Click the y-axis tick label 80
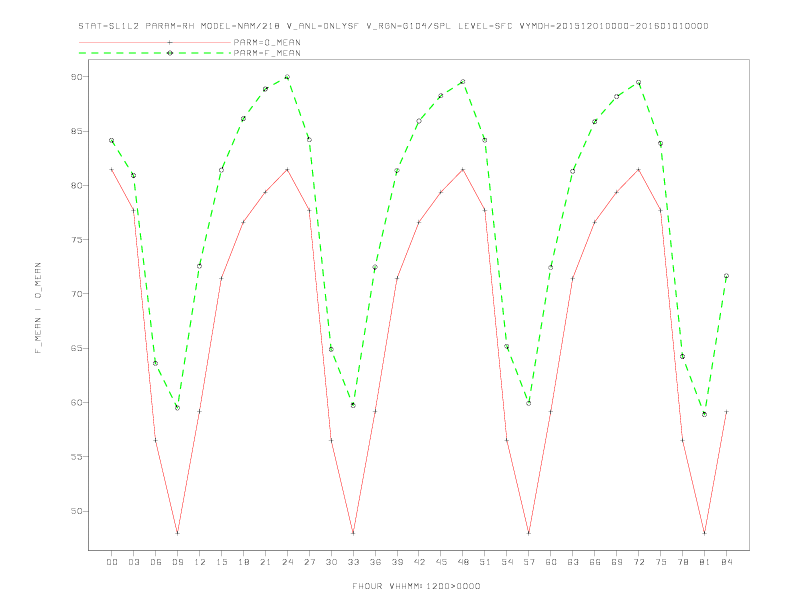This screenshot has height=612, width=792. pos(76,185)
